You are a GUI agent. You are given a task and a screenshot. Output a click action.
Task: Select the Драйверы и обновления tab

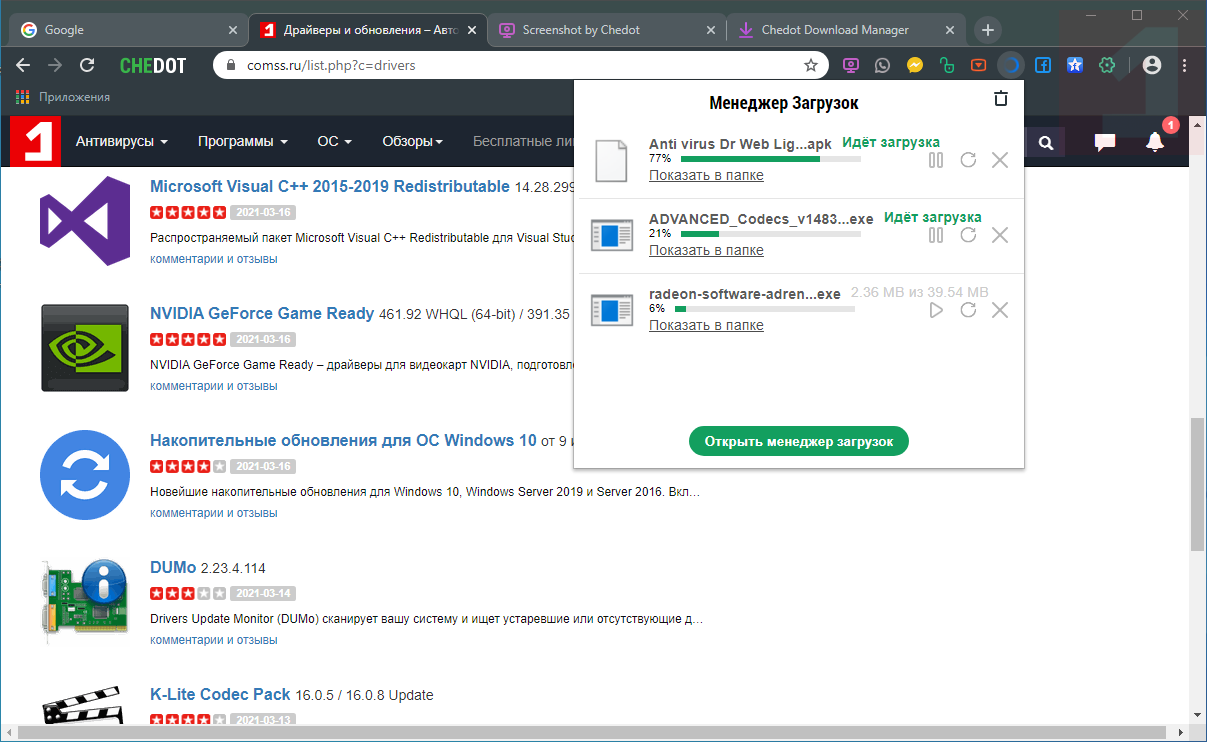tap(366, 30)
